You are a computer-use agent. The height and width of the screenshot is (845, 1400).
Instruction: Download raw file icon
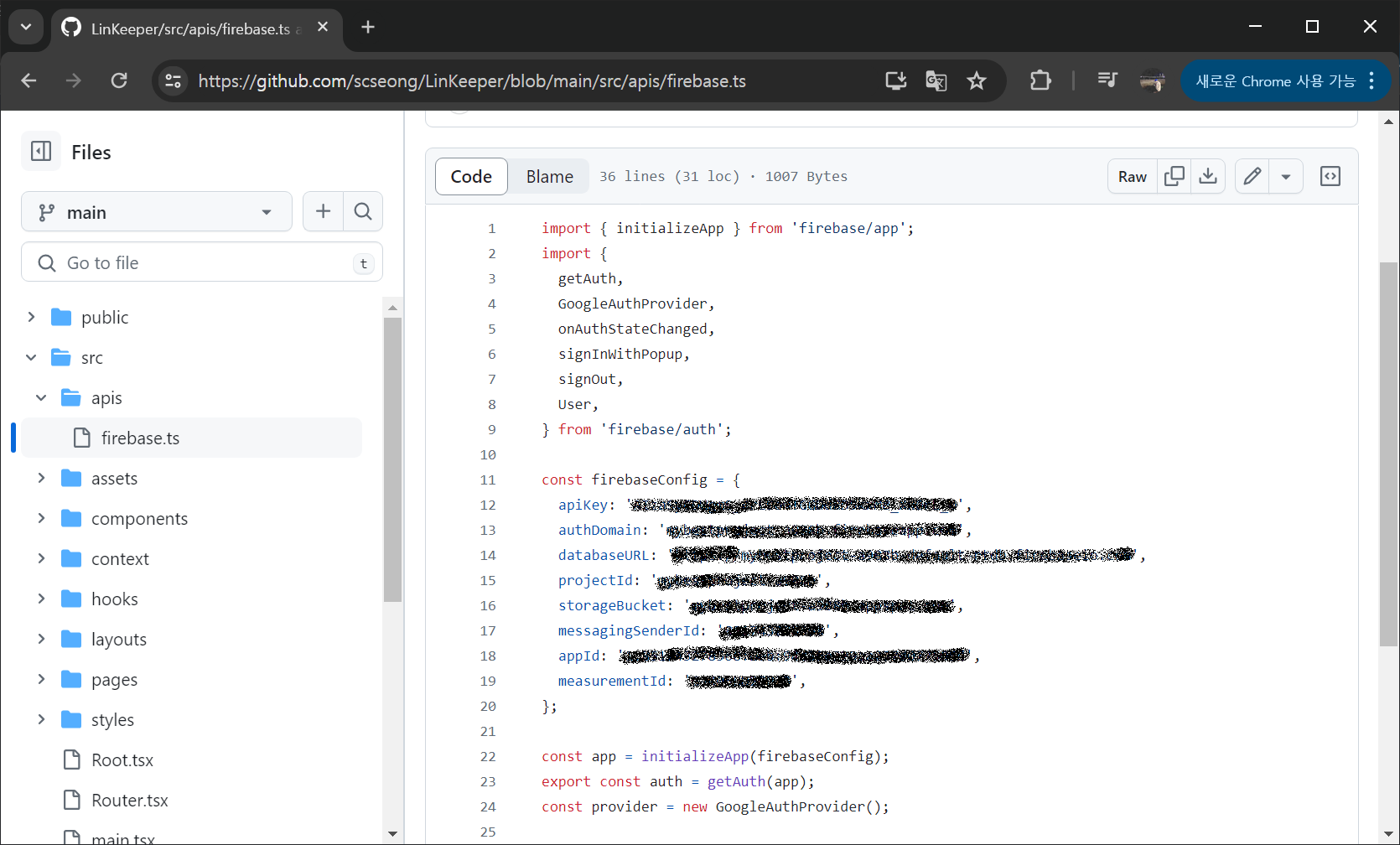(x=1208, y=176)
